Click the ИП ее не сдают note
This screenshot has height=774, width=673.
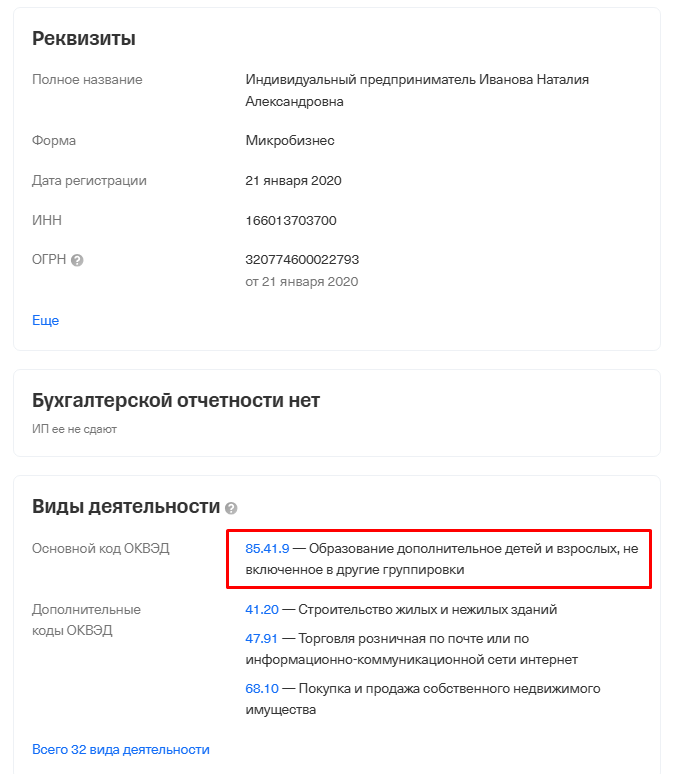74,428
